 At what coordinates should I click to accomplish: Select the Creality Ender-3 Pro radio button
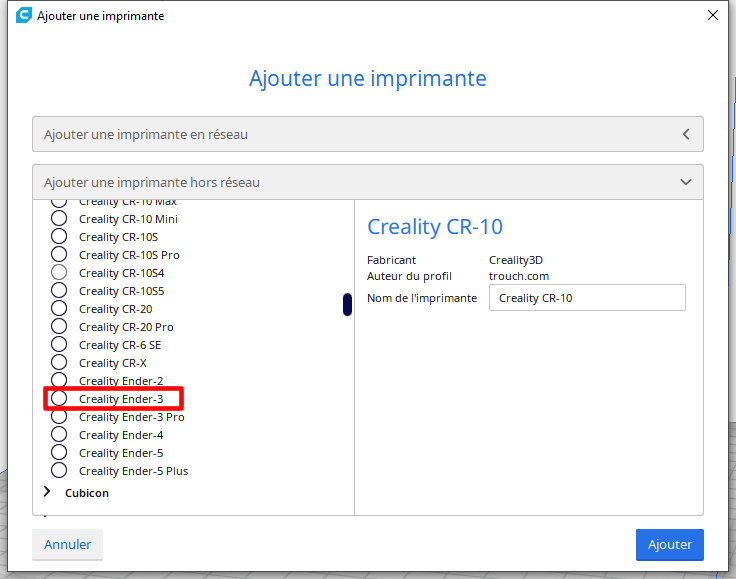[59, 417]
